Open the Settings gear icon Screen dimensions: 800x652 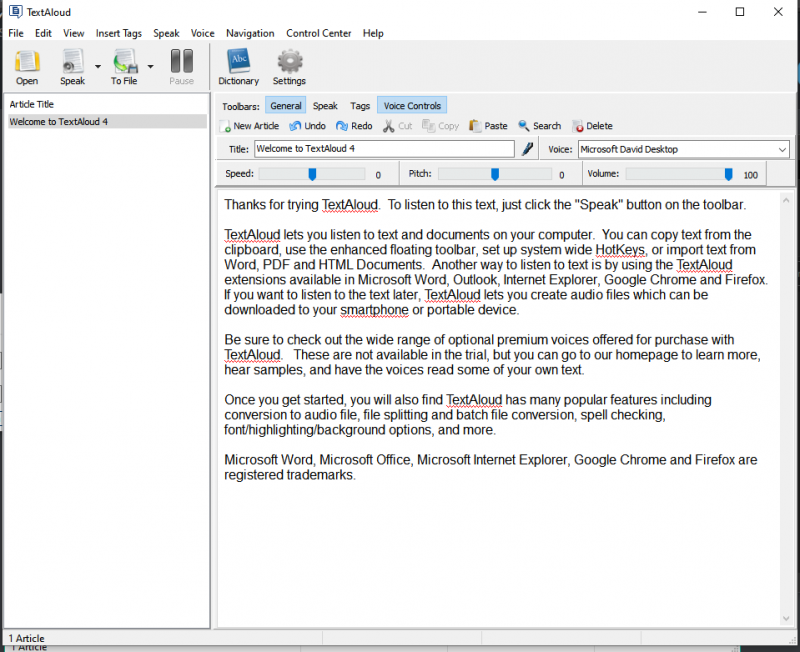pos(289,67)
